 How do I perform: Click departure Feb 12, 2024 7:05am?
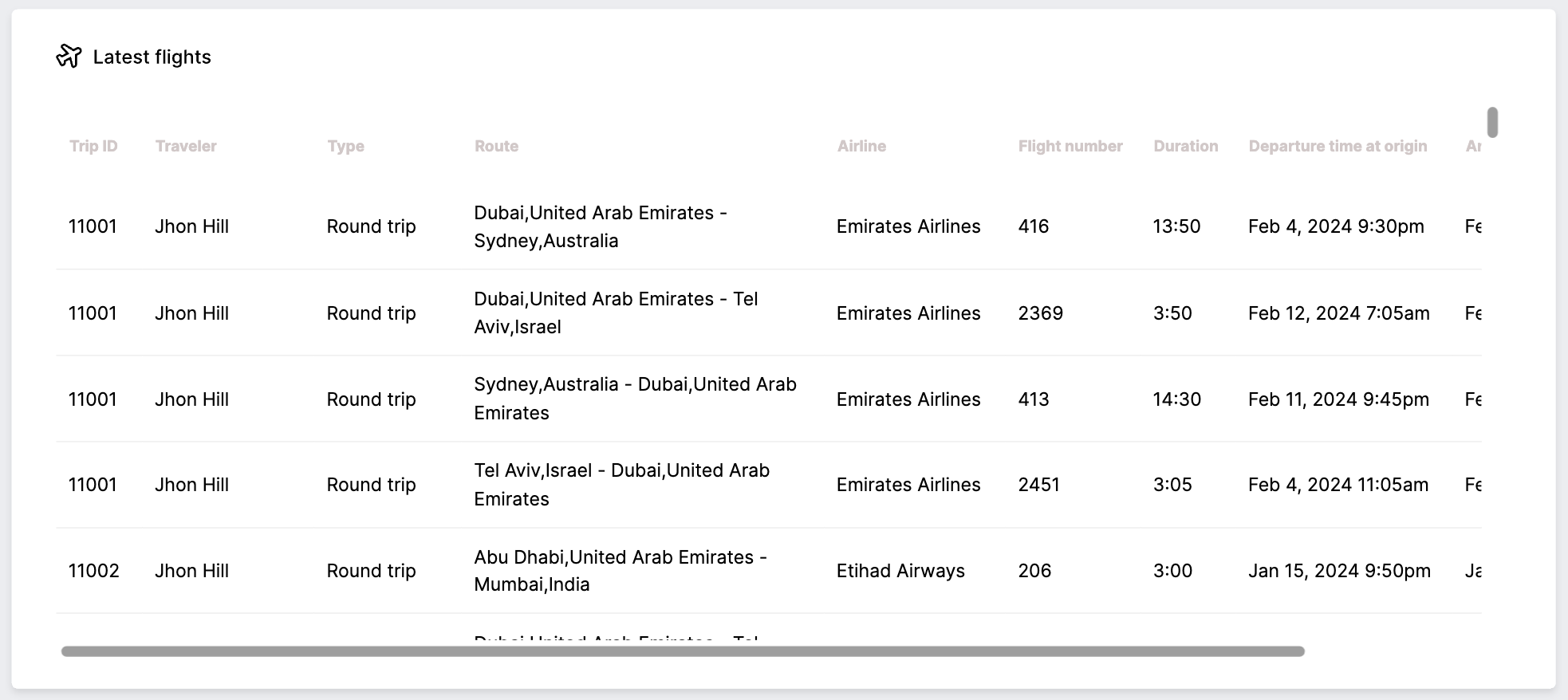click(1339, 314)
